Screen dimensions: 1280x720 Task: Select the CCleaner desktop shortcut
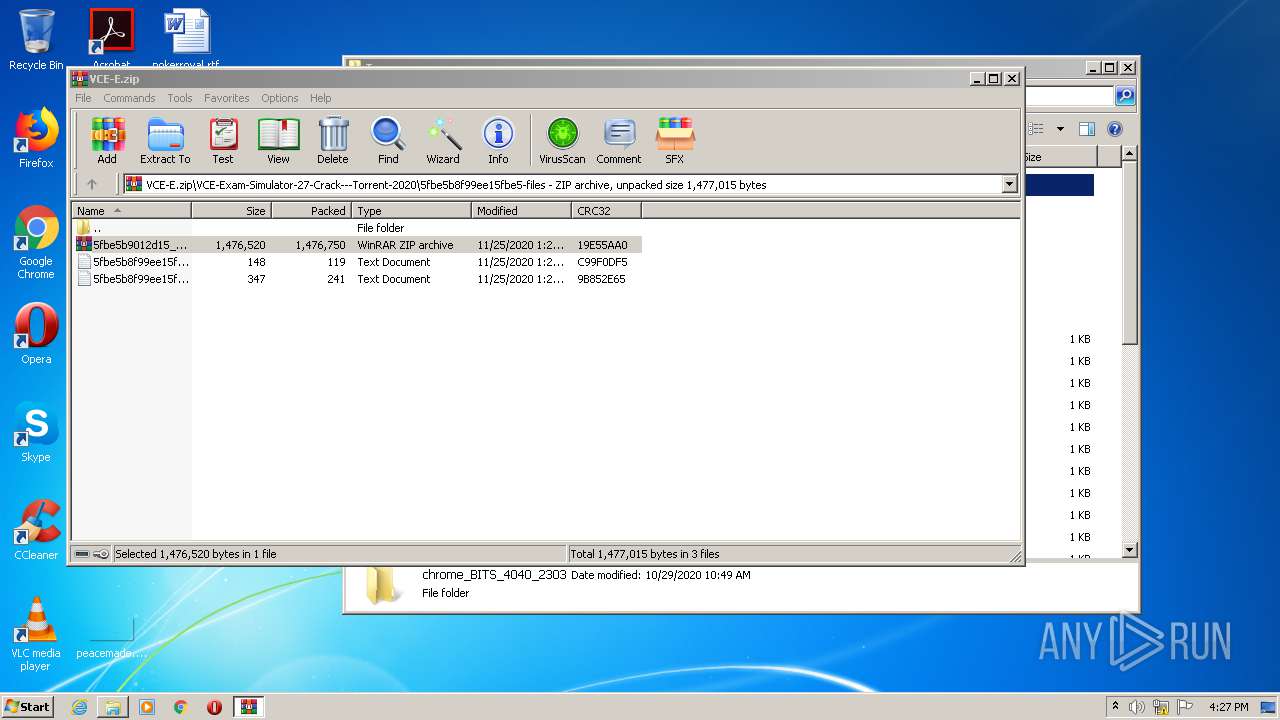click(36, 530)
